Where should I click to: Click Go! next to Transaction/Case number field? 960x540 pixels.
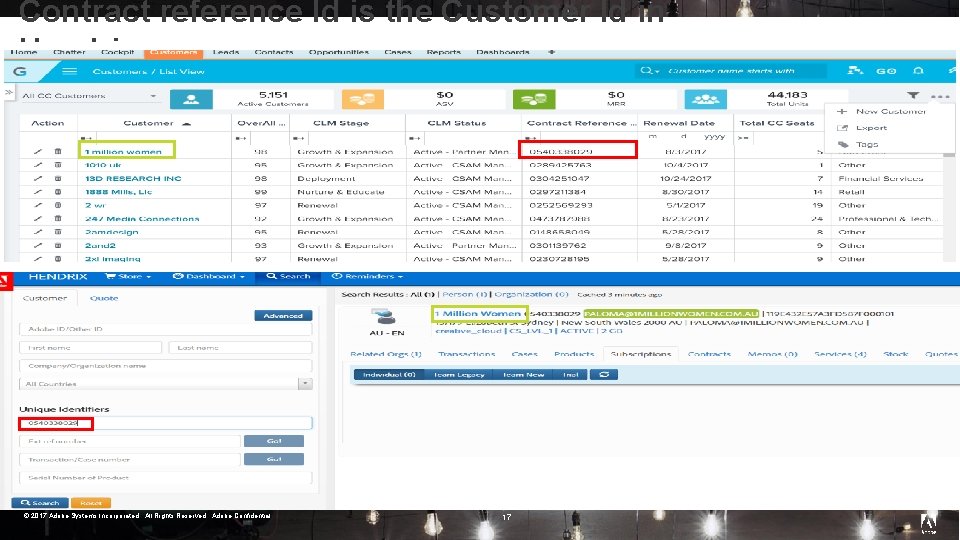[274, 459]
